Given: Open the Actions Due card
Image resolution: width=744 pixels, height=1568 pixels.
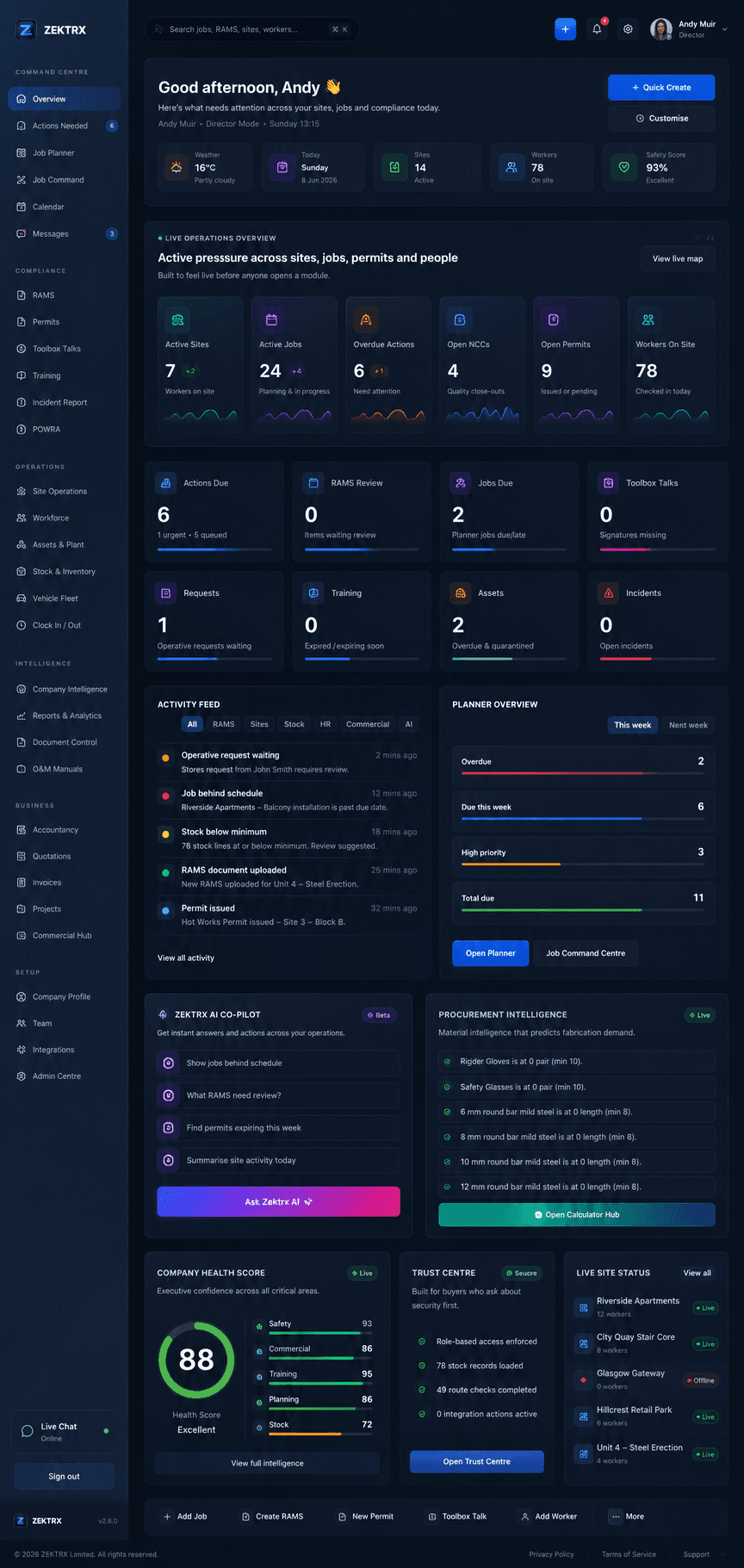Looking at the screenshot, I should click(x=214, y=511).
